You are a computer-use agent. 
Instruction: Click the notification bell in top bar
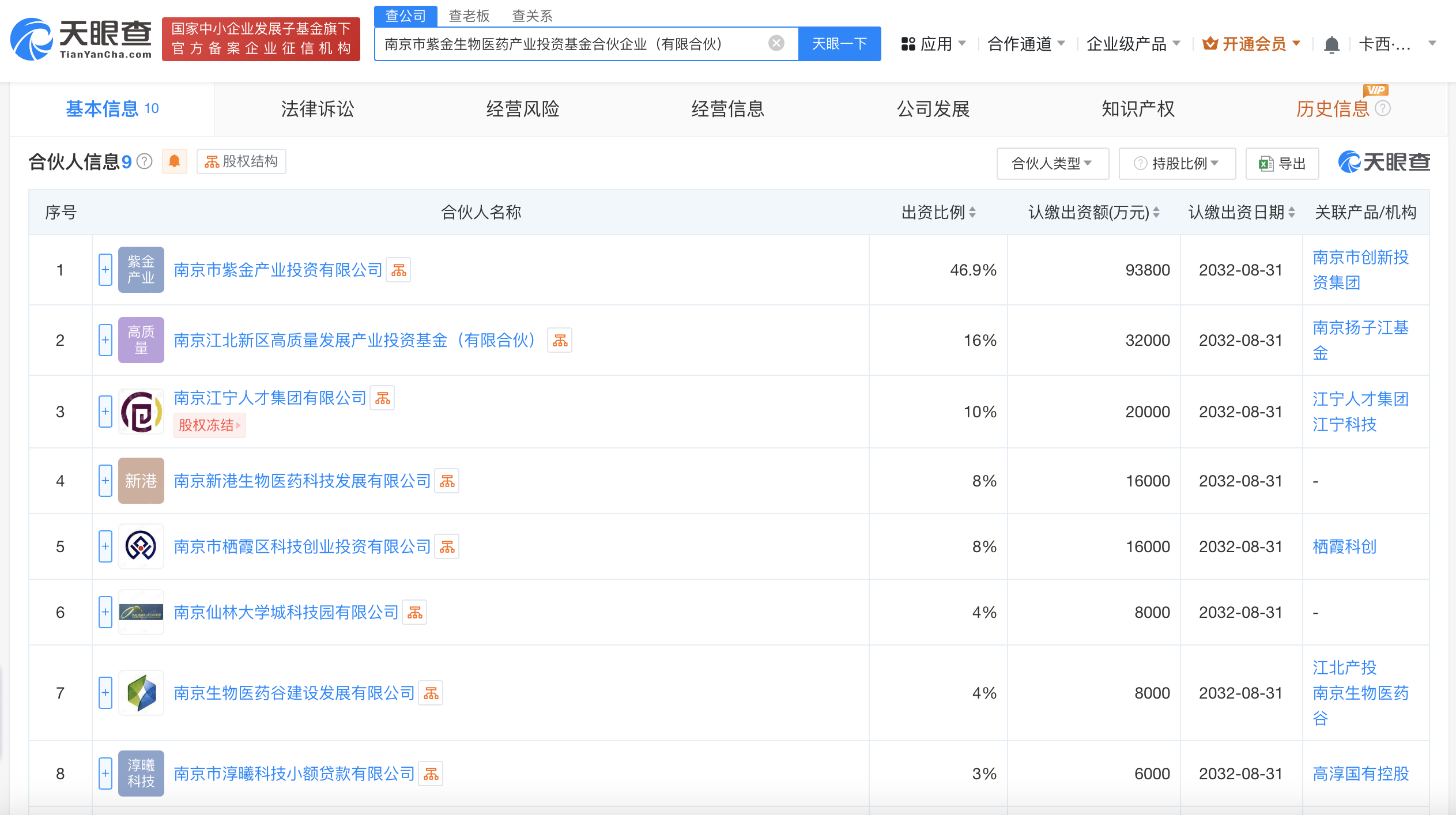[x=1331, y=44]
